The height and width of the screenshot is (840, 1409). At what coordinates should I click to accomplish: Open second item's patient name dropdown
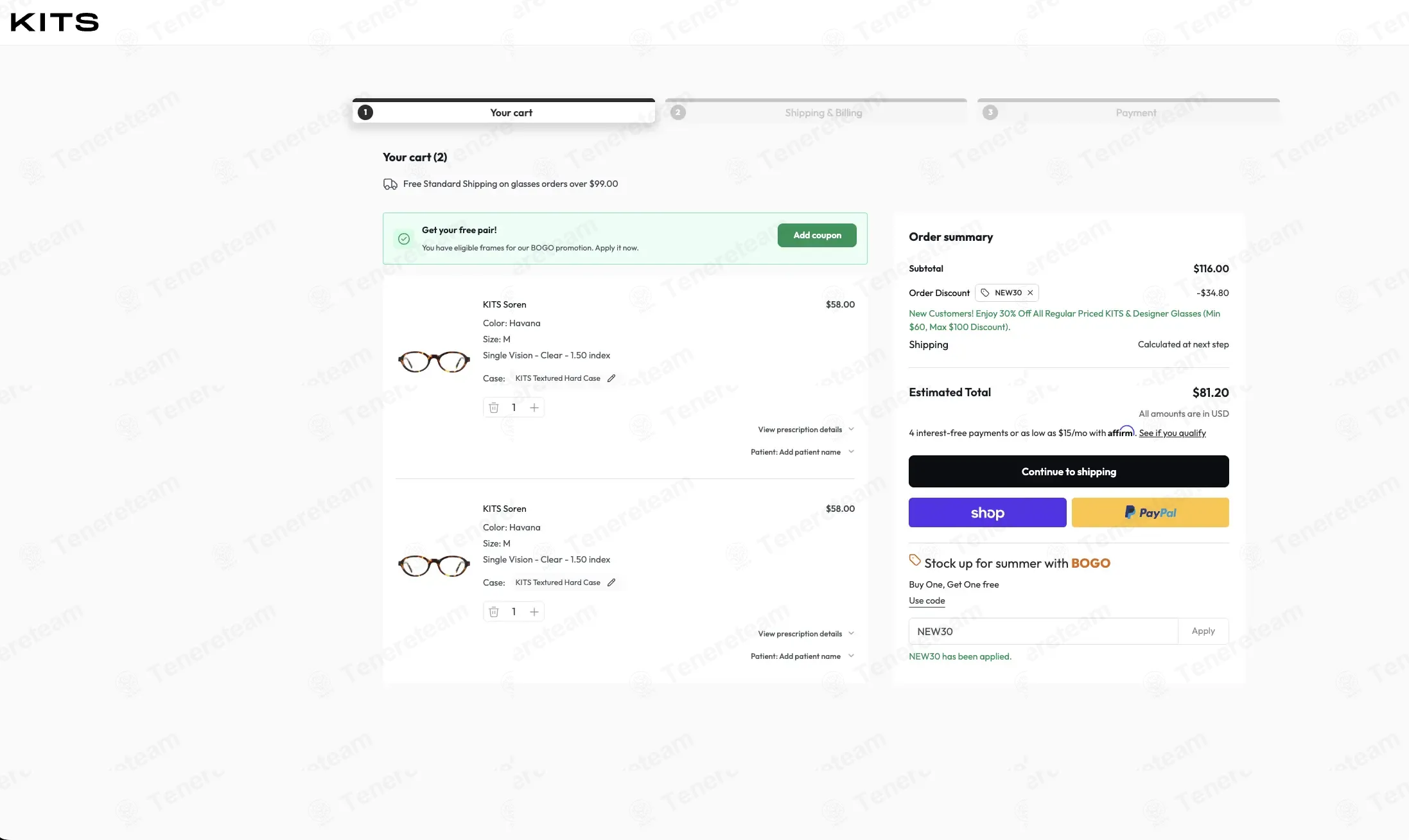pyautogui.click(x=802, y=656)
